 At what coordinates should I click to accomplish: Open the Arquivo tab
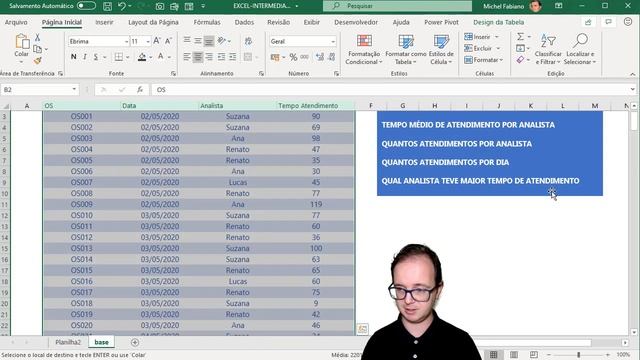point(16,22)
